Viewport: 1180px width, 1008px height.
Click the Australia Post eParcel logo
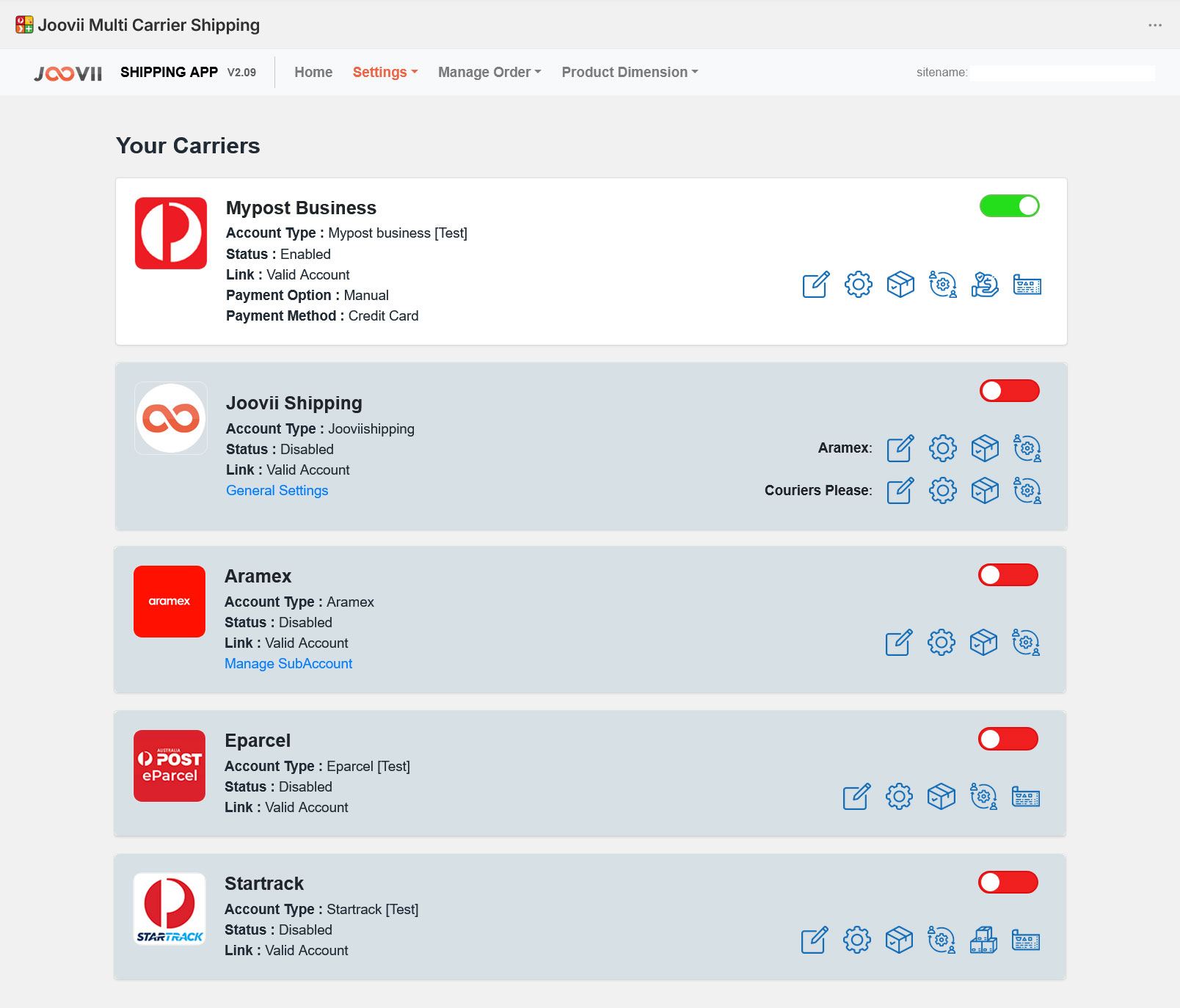tap(170, 766)
